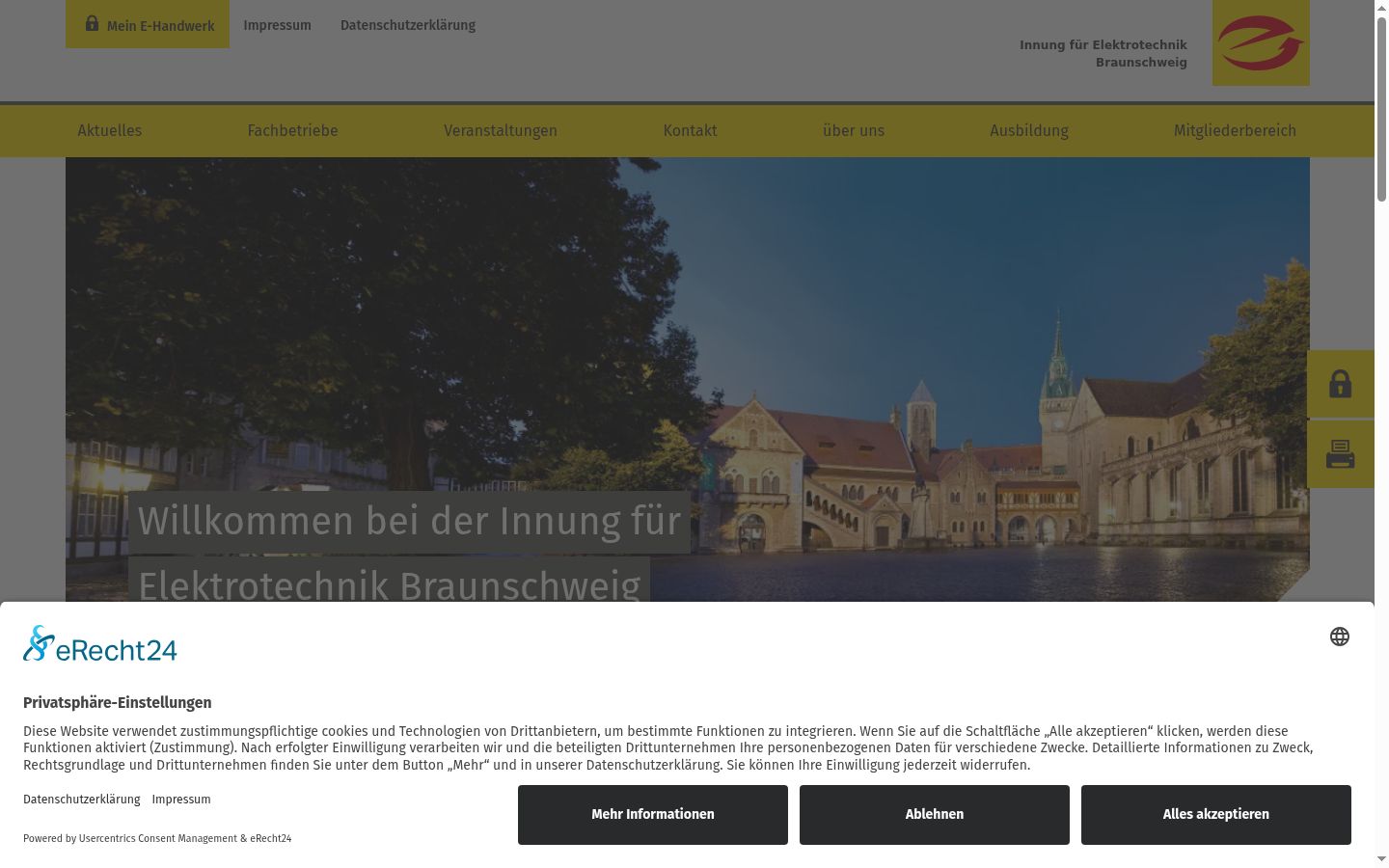Click Innung für Elektrotechnik Braunschweig header text
This screenshot has height=868, width=1389.
[x=1103, y=54]
